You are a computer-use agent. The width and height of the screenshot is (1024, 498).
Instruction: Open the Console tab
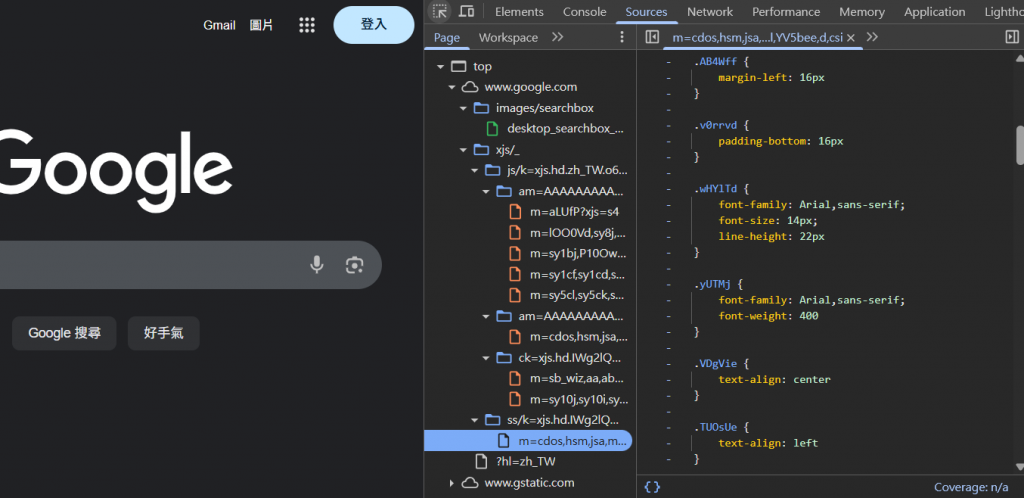[x=584, y=12]
